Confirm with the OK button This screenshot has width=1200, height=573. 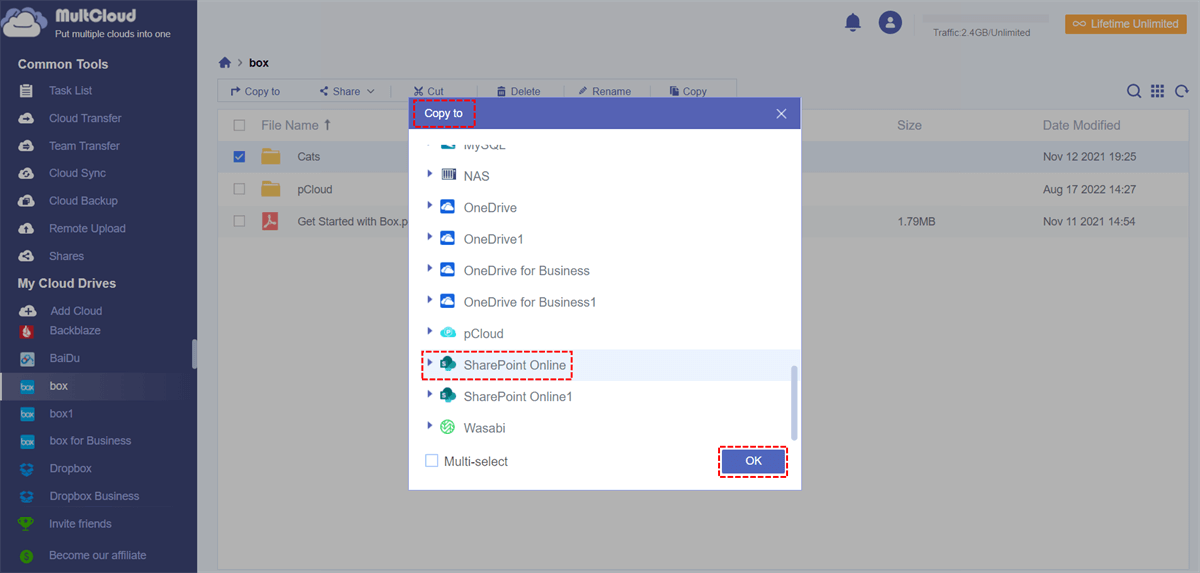coord(753,461)
